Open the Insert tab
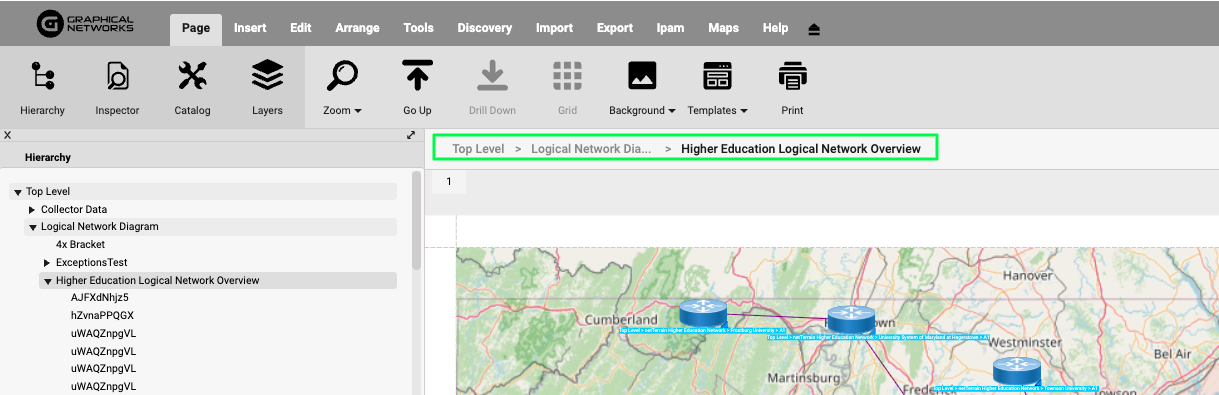The height and width of the screenshot is (395, 1219). (250, 28)
